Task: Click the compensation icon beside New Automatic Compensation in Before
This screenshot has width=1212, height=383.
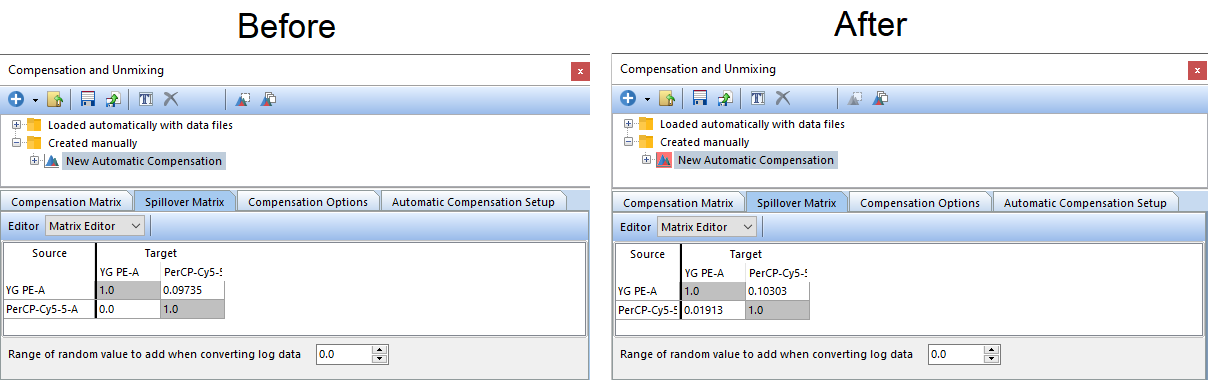Action: (52, 161)
